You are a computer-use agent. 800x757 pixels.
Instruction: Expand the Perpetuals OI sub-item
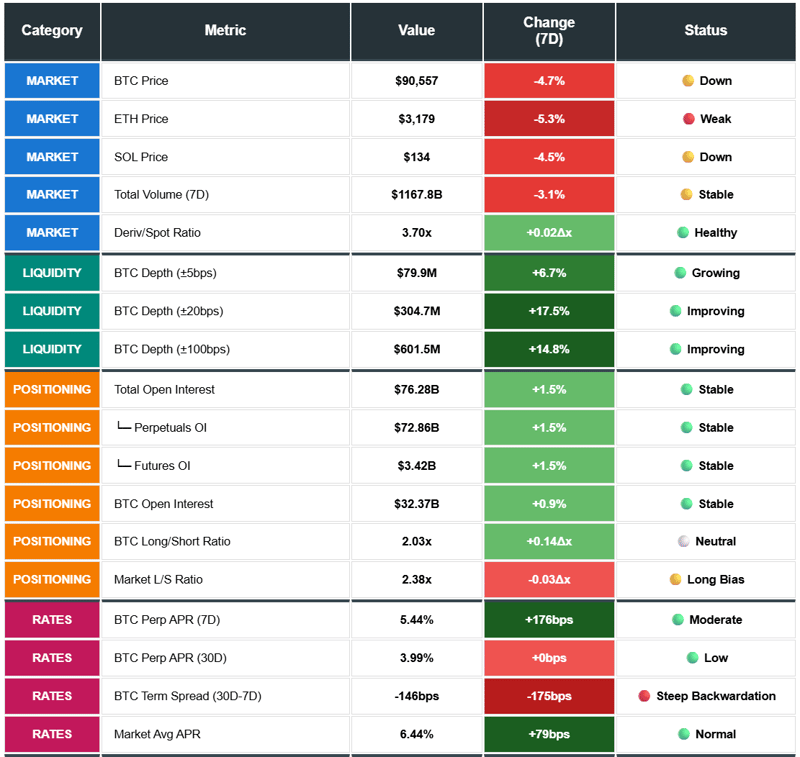[x=224, y=427]
